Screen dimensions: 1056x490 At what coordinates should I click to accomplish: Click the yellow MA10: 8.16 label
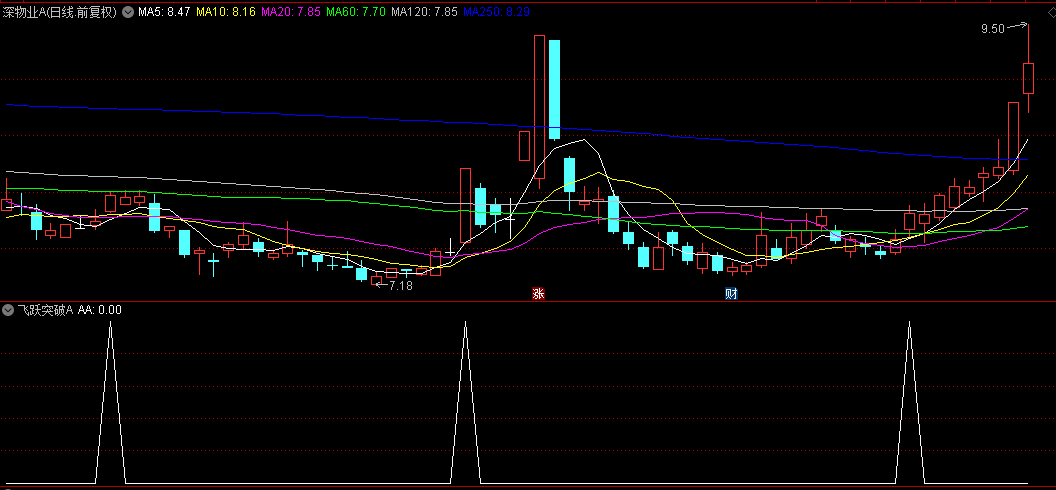226,11
